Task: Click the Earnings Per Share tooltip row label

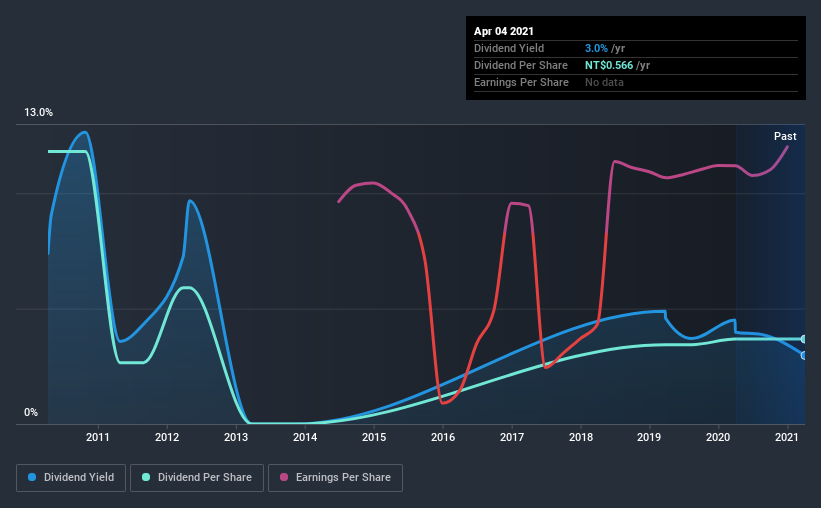Action: (521, 82)
